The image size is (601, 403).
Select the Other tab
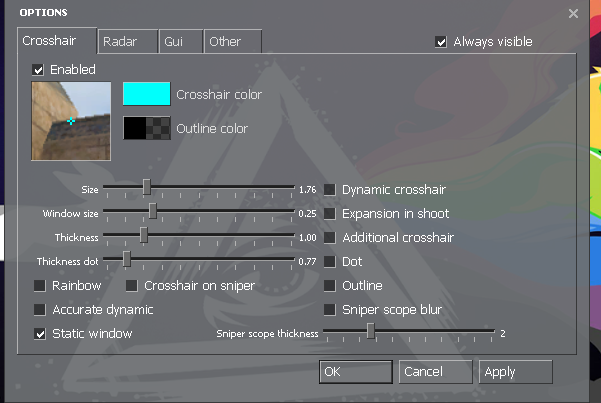pos(231,42)
